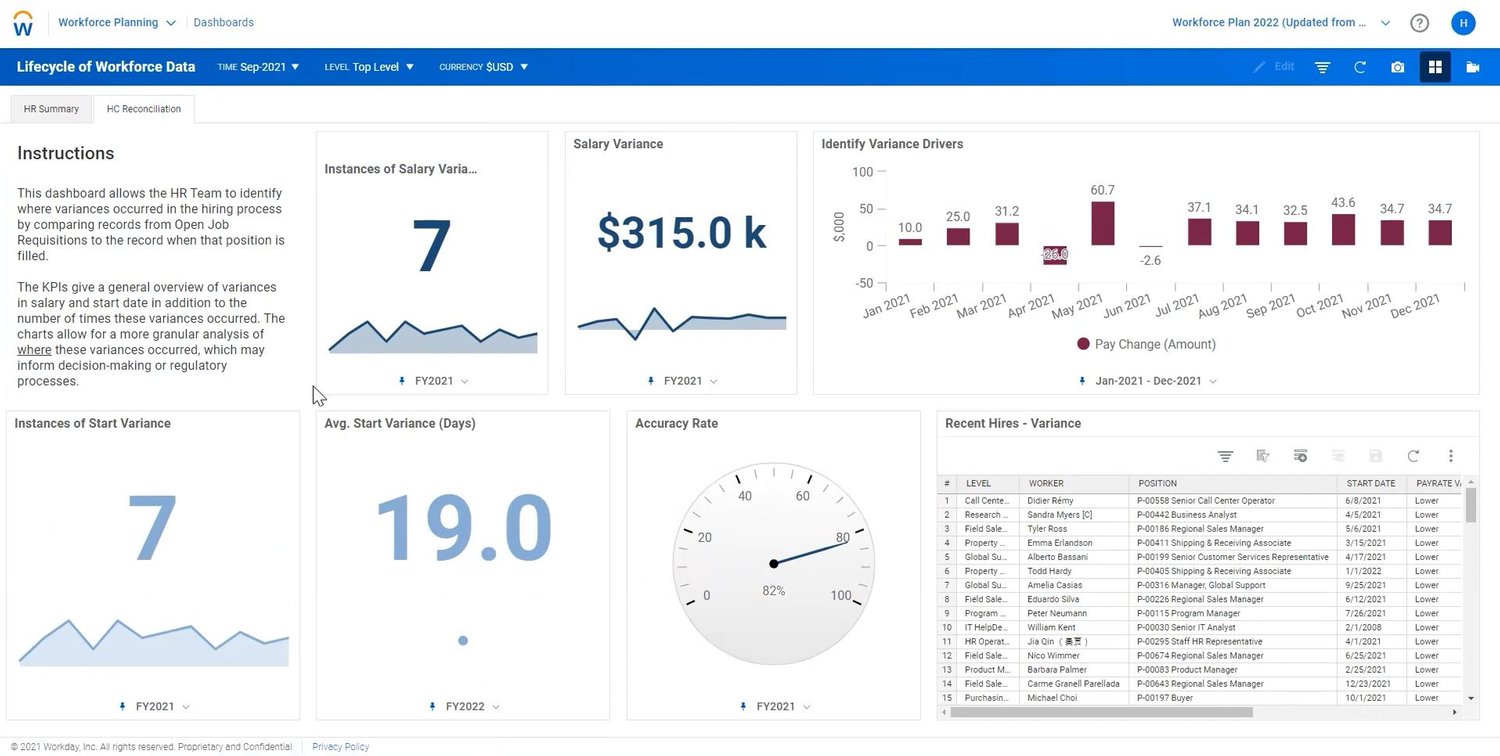Click the underlined 'where' link in Instructions

33,349
